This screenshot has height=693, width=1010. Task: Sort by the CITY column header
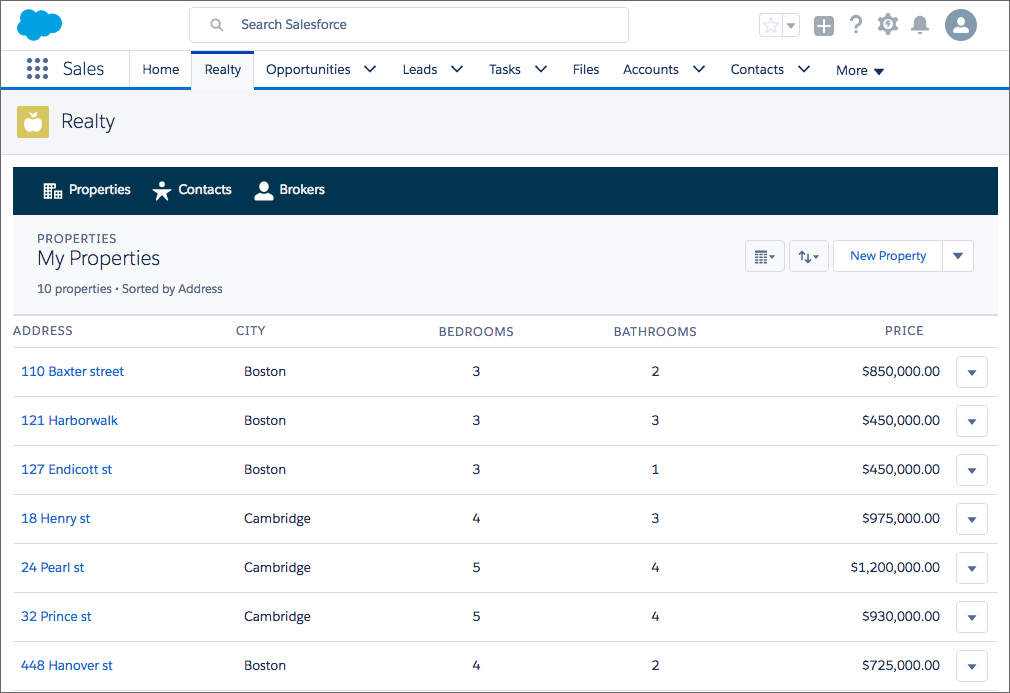[251, 331]
